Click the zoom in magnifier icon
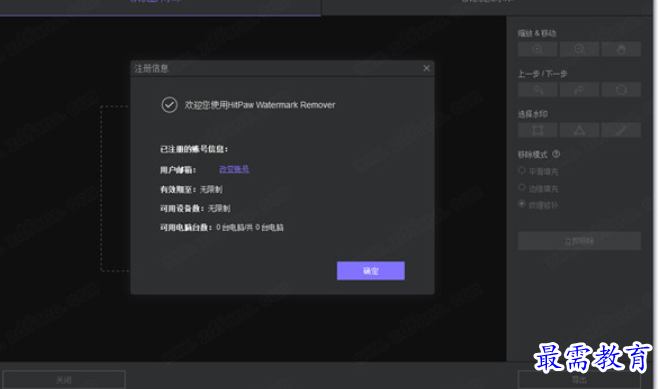 pyautogui.click(x=538, y=49)
